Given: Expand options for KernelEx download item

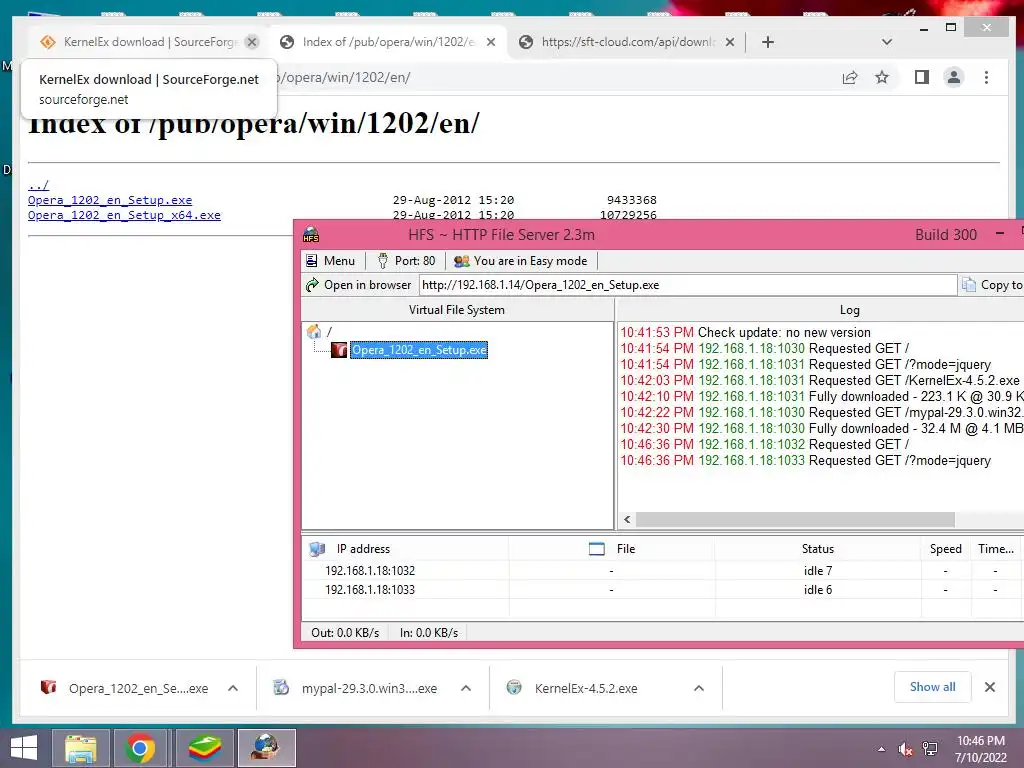Looking at the screenshot, I should 699,688.
